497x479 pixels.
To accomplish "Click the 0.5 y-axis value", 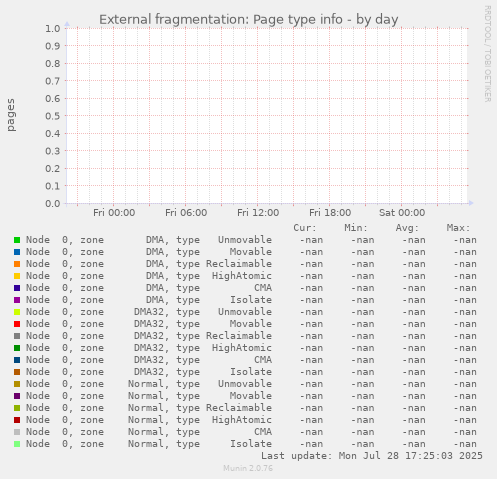I will [53, 116].
